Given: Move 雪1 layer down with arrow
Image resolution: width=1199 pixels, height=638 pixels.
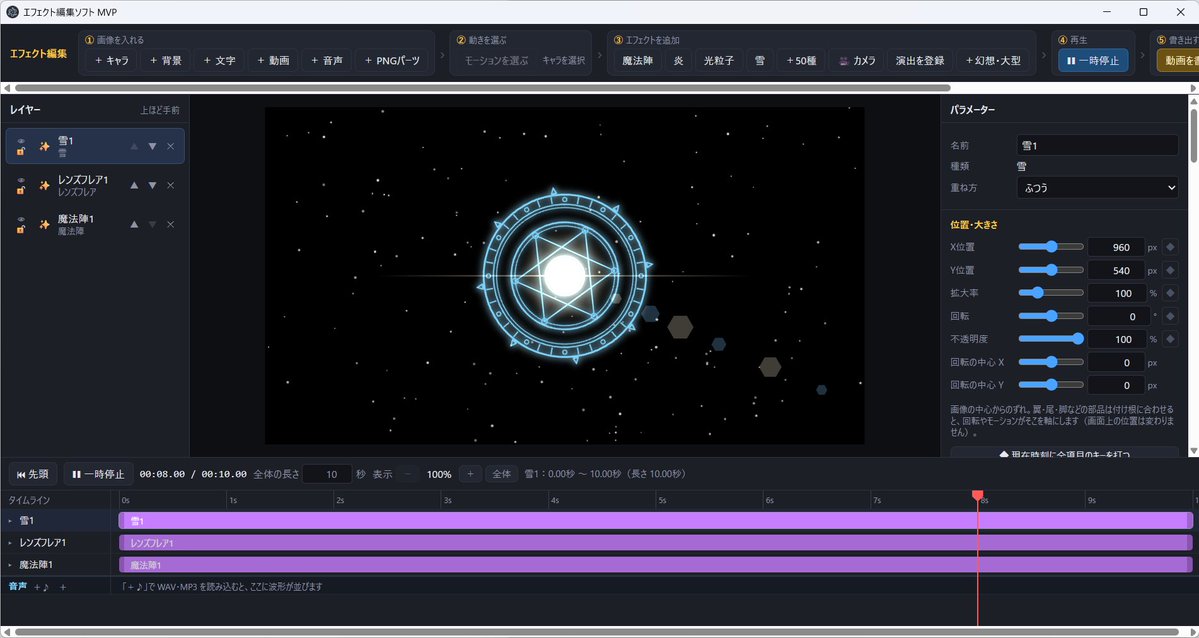Looking at the screenshot, I should tap(152, 146).
